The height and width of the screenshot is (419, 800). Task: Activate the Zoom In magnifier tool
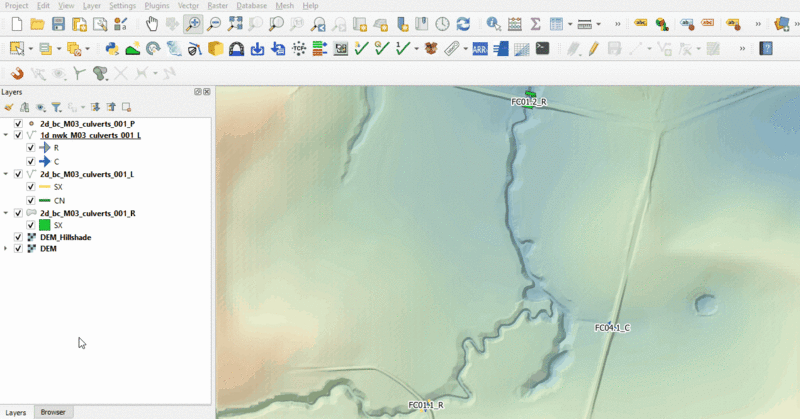(192, 24)
